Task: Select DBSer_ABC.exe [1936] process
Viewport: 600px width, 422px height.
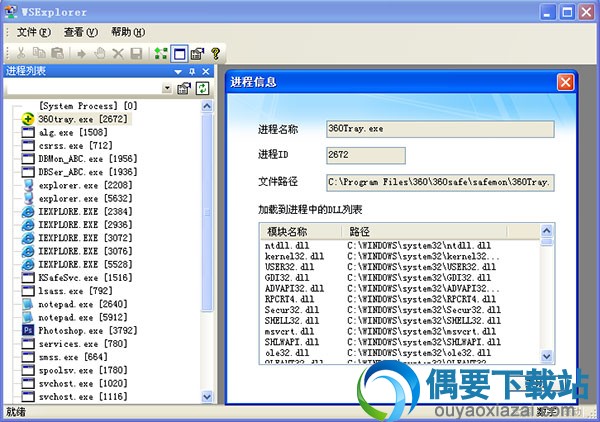Action: tap(88, 172)
